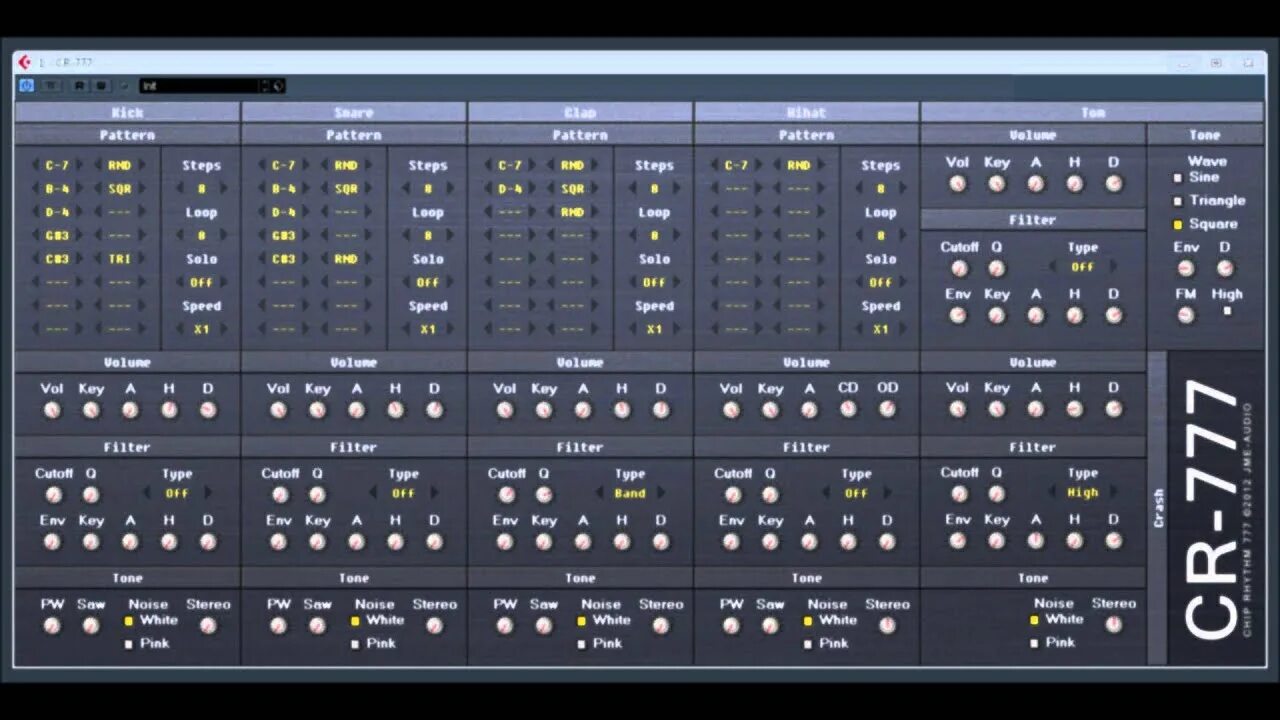Click the Hihat section header
The image size is (1280, 720).
(x=806, y=112)
